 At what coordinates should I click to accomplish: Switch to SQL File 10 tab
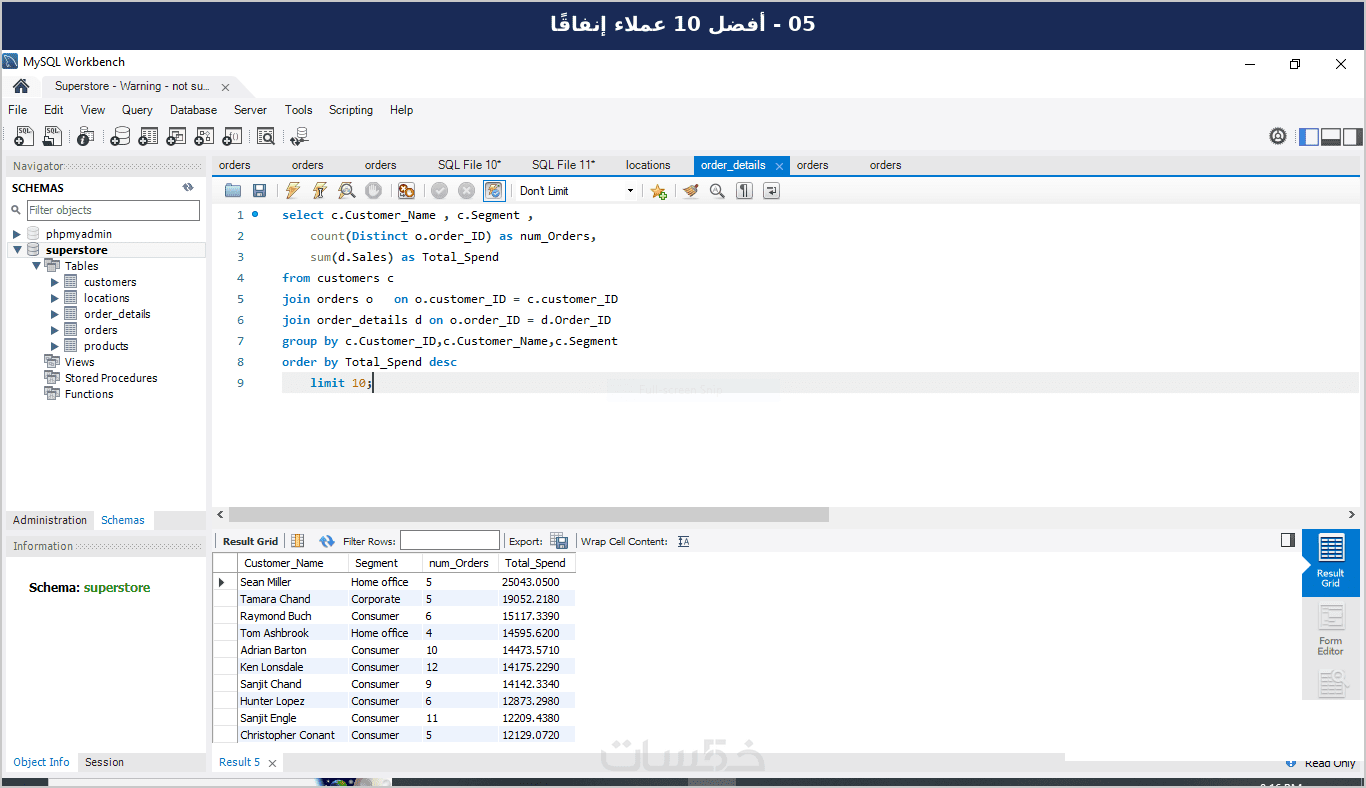469,165
